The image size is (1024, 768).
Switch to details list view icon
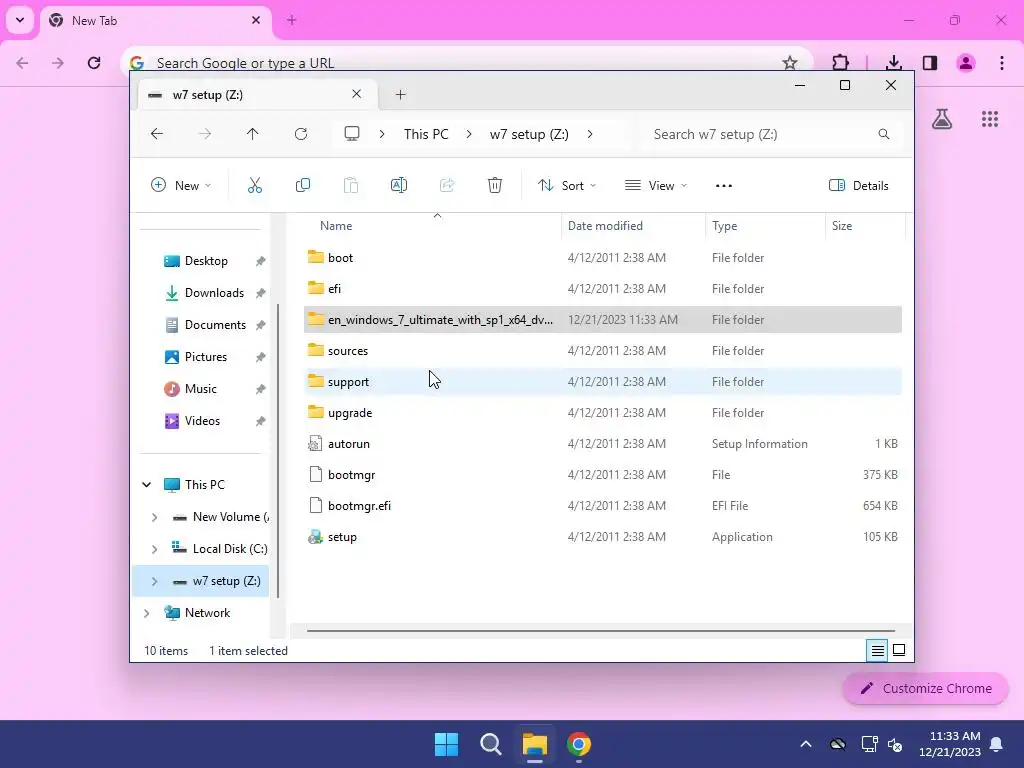point(877,650)
